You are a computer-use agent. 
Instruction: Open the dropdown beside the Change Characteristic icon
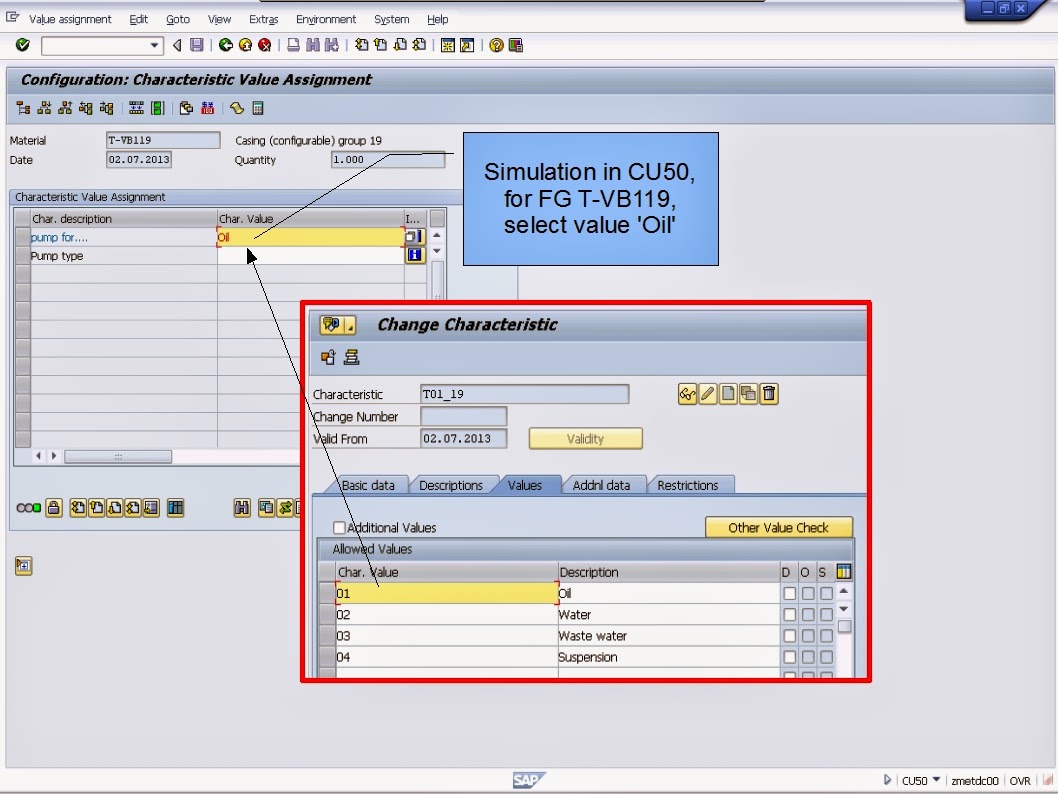click(x=350, y=325)
